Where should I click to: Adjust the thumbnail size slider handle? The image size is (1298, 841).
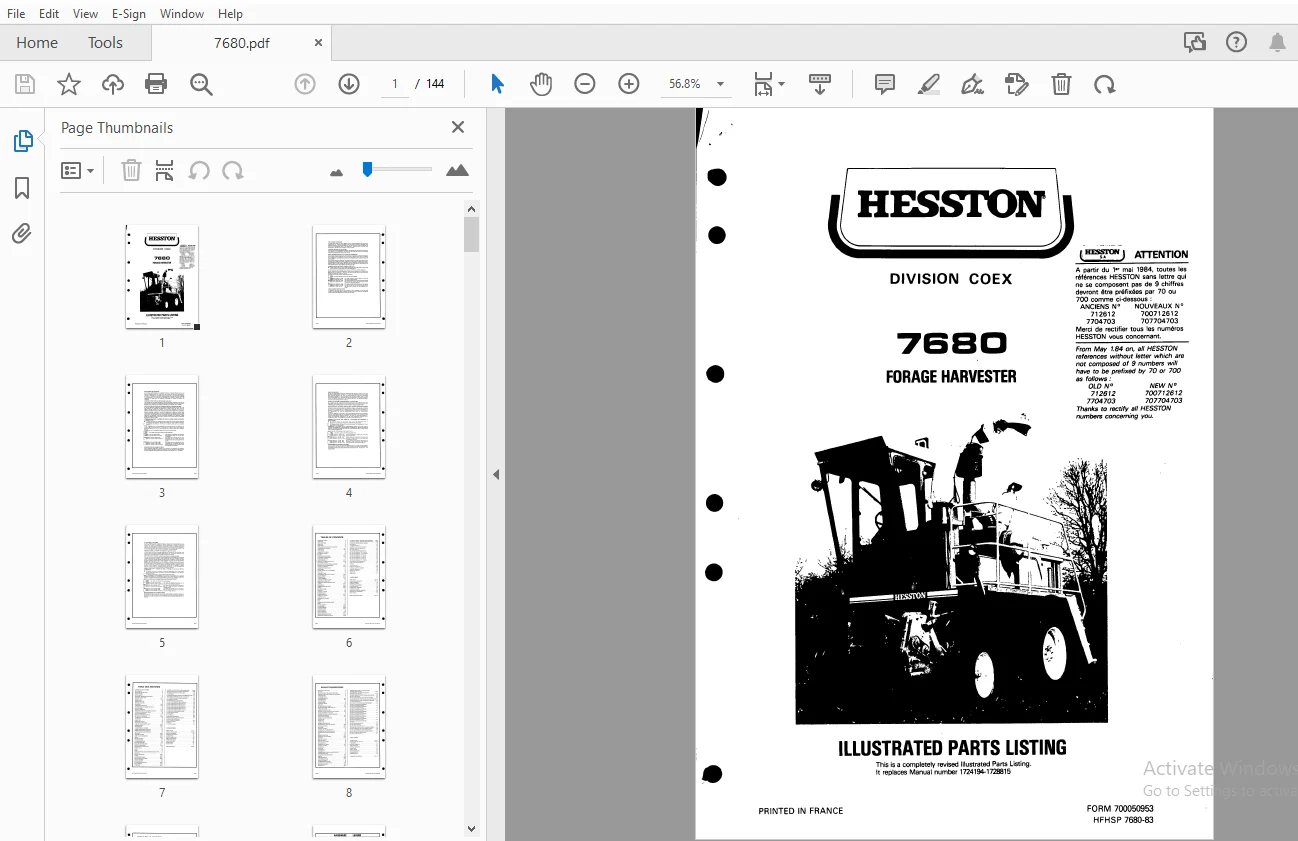[x=368, y=169]
